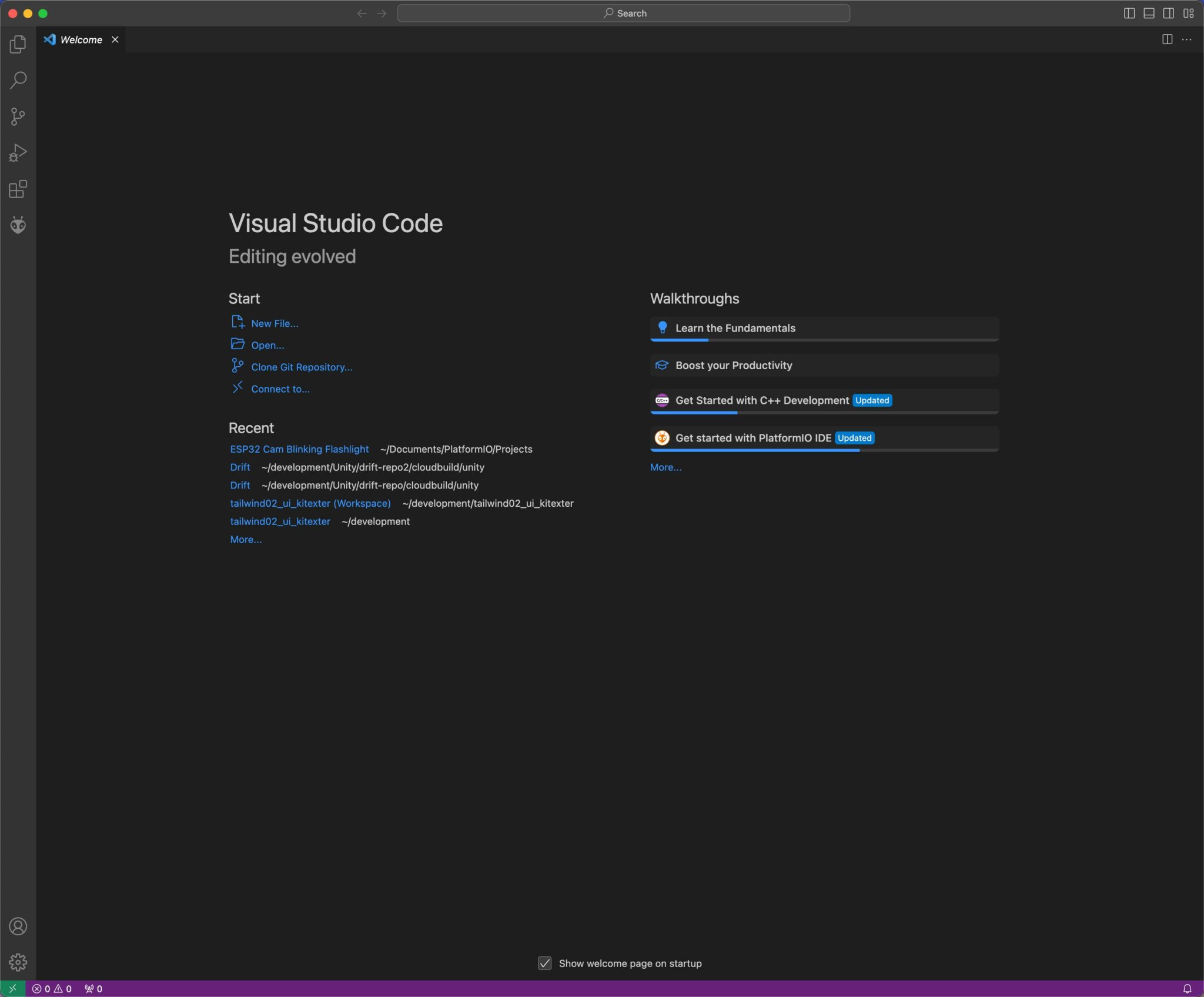The width and height of the screenshot is (1204, 997).
Task: Open the PlatformIO alien icon panel
Action: click(x=18, y=225)
